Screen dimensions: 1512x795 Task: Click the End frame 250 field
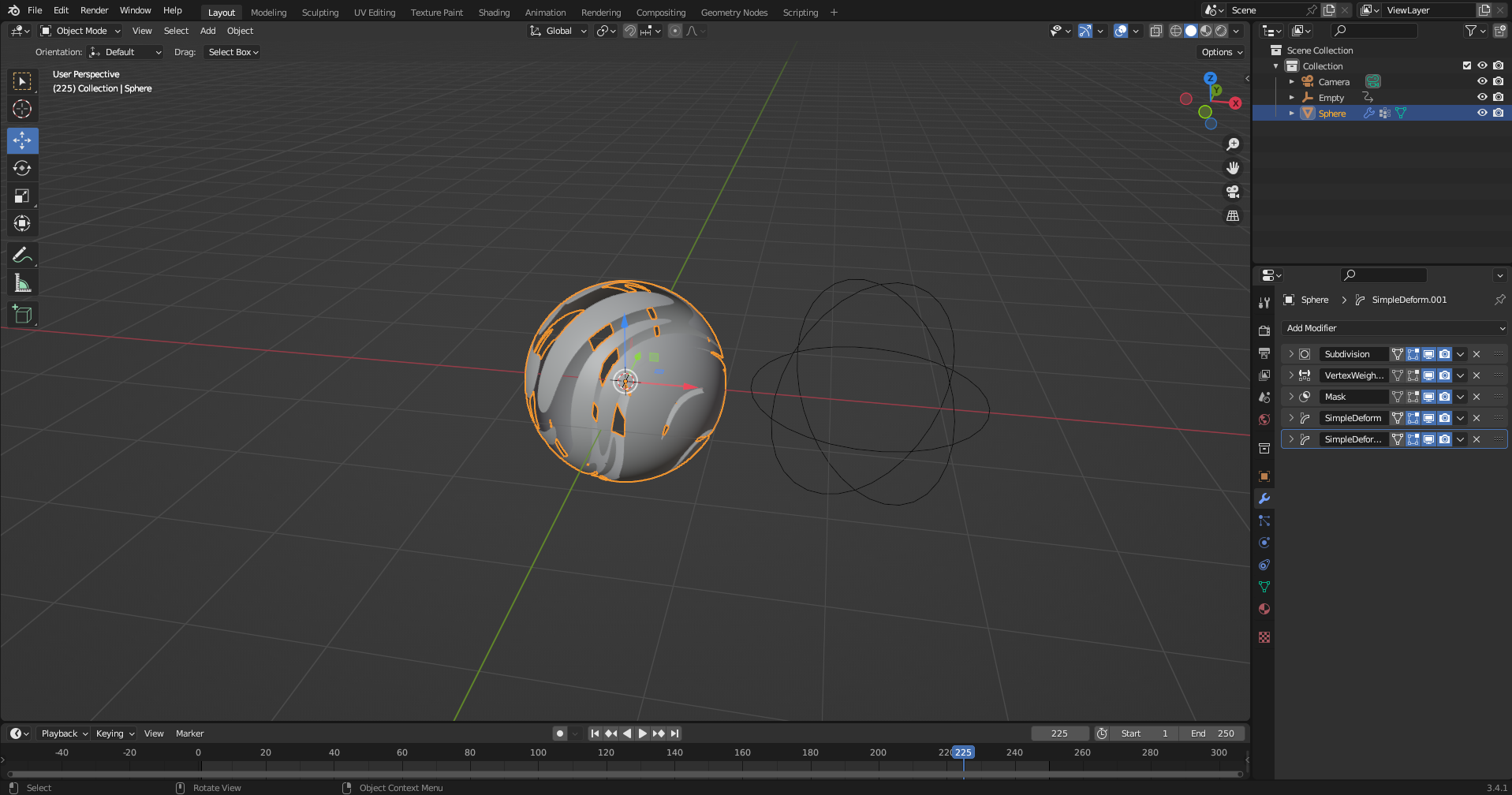pyautogui.click(x=1212, y=733)
